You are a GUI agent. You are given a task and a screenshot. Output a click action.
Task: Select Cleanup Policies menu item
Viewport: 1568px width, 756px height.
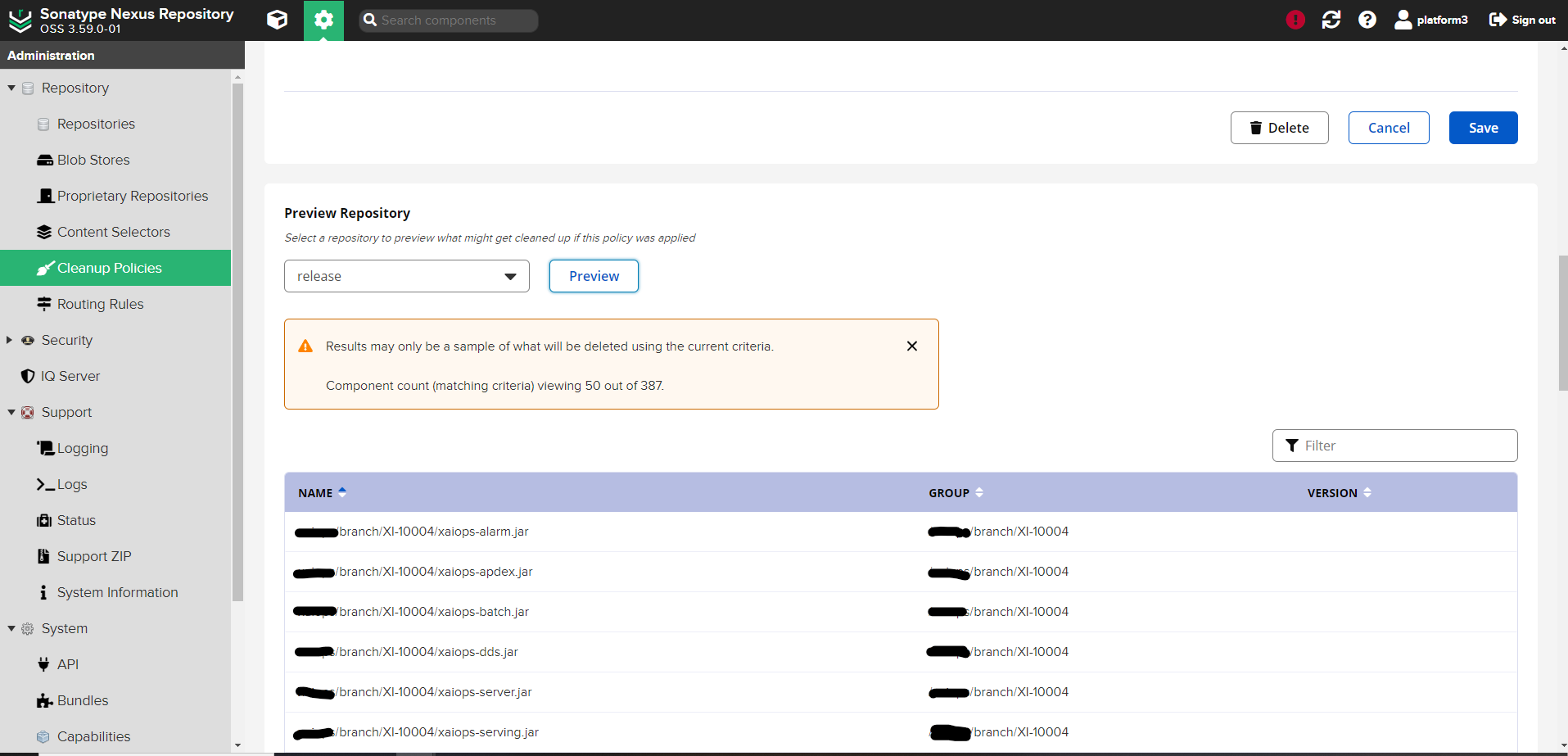pyautogui.click(x=115, y=268)
